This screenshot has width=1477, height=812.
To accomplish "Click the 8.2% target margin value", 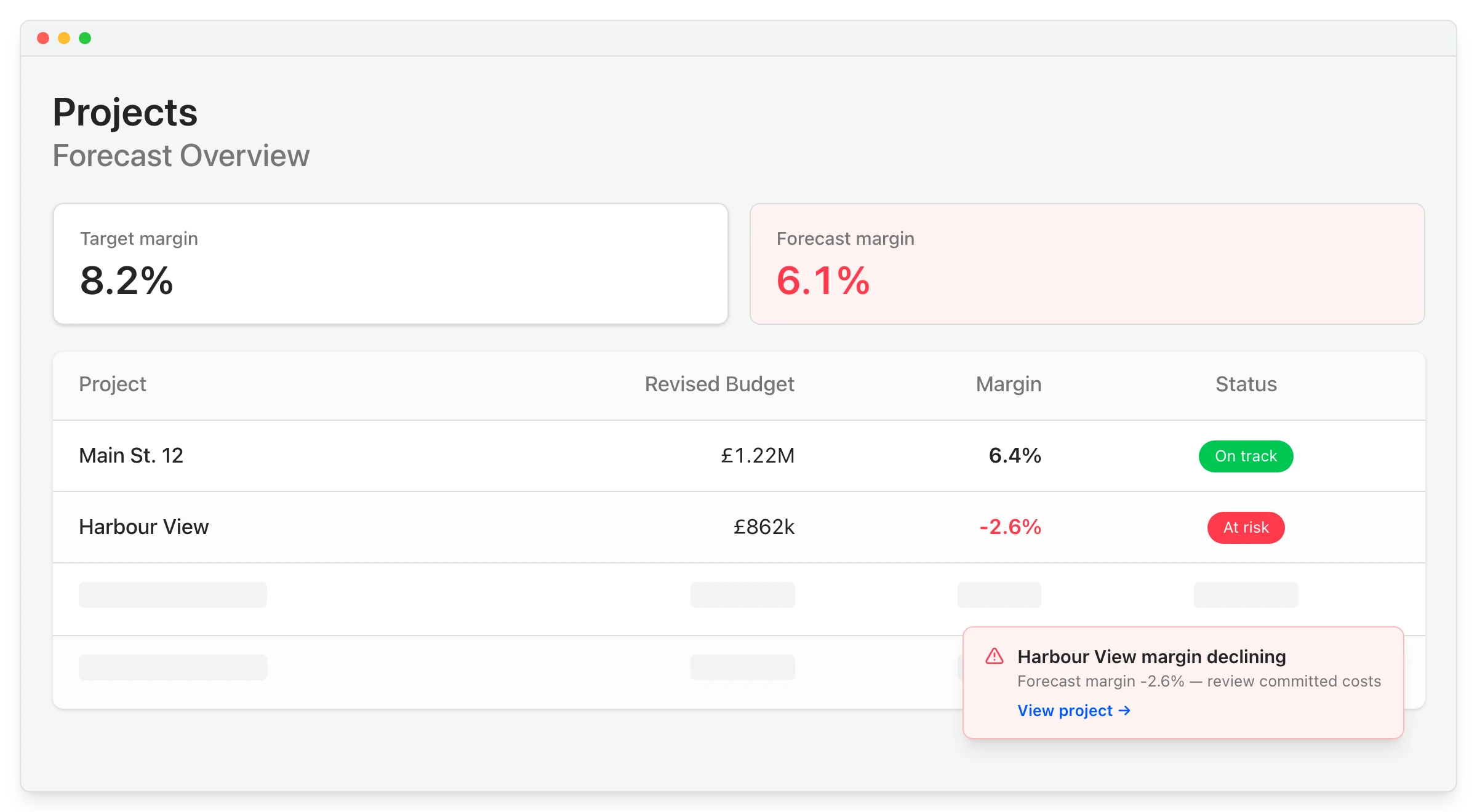I will [127, 281].
